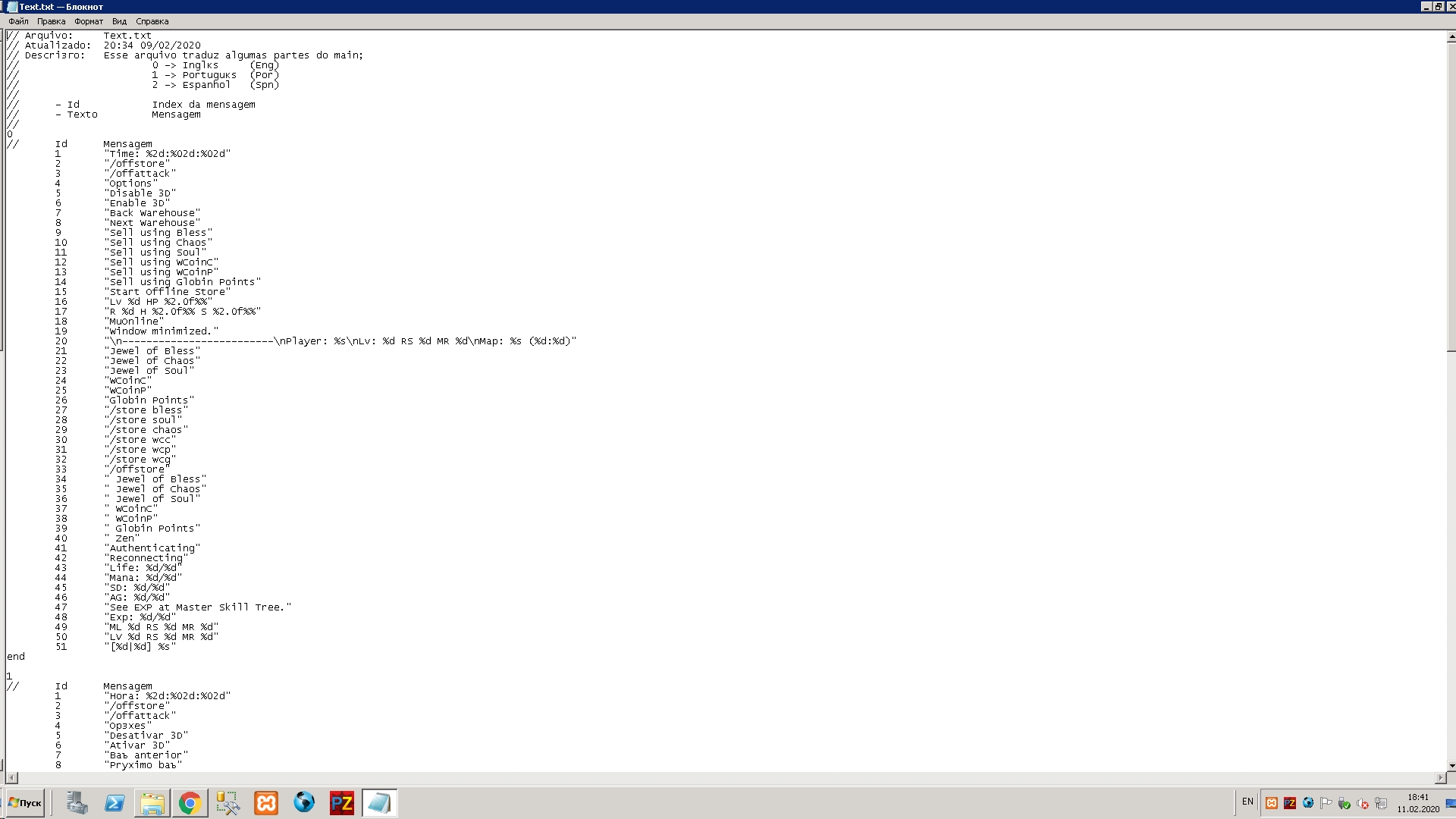This screenshot has width=1456, height=819.
Task: Open Server Manager from taskbar
Action: click(x=77, y=802)
